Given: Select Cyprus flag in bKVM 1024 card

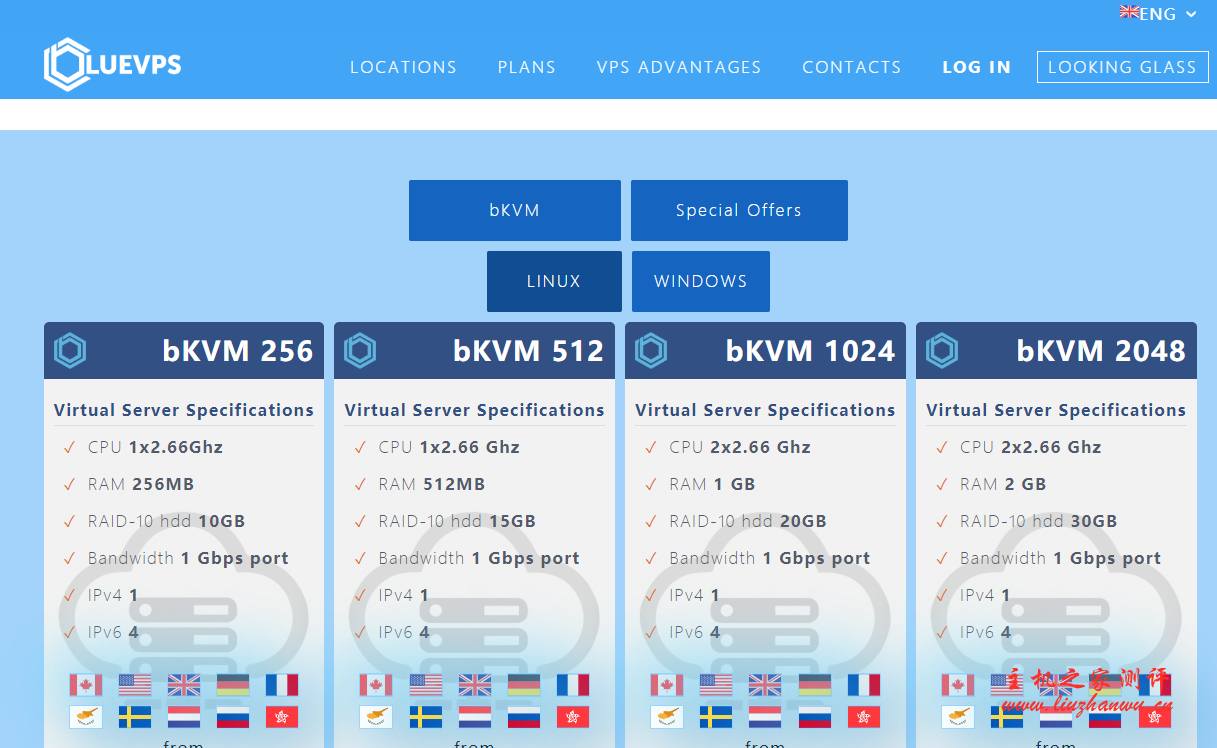Looking at the screenshot, I should point(667,717).
